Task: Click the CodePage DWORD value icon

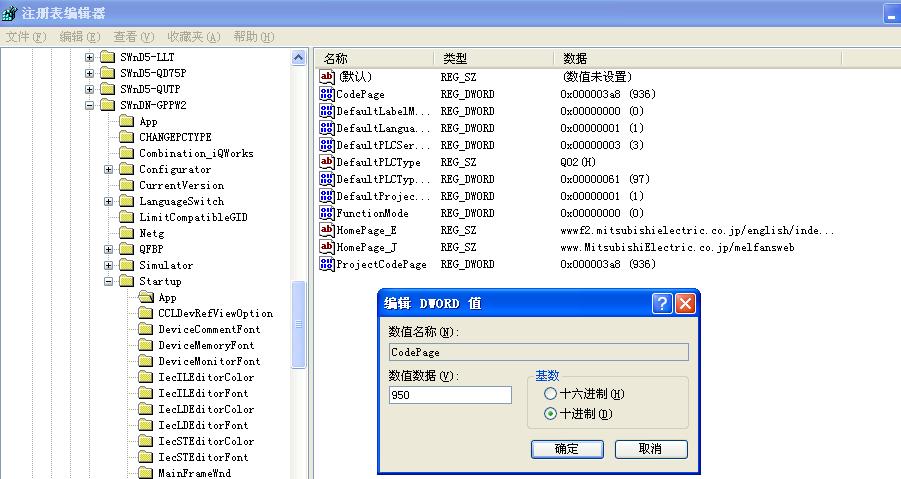Action: pyautogui.click(x=327, y=94)
